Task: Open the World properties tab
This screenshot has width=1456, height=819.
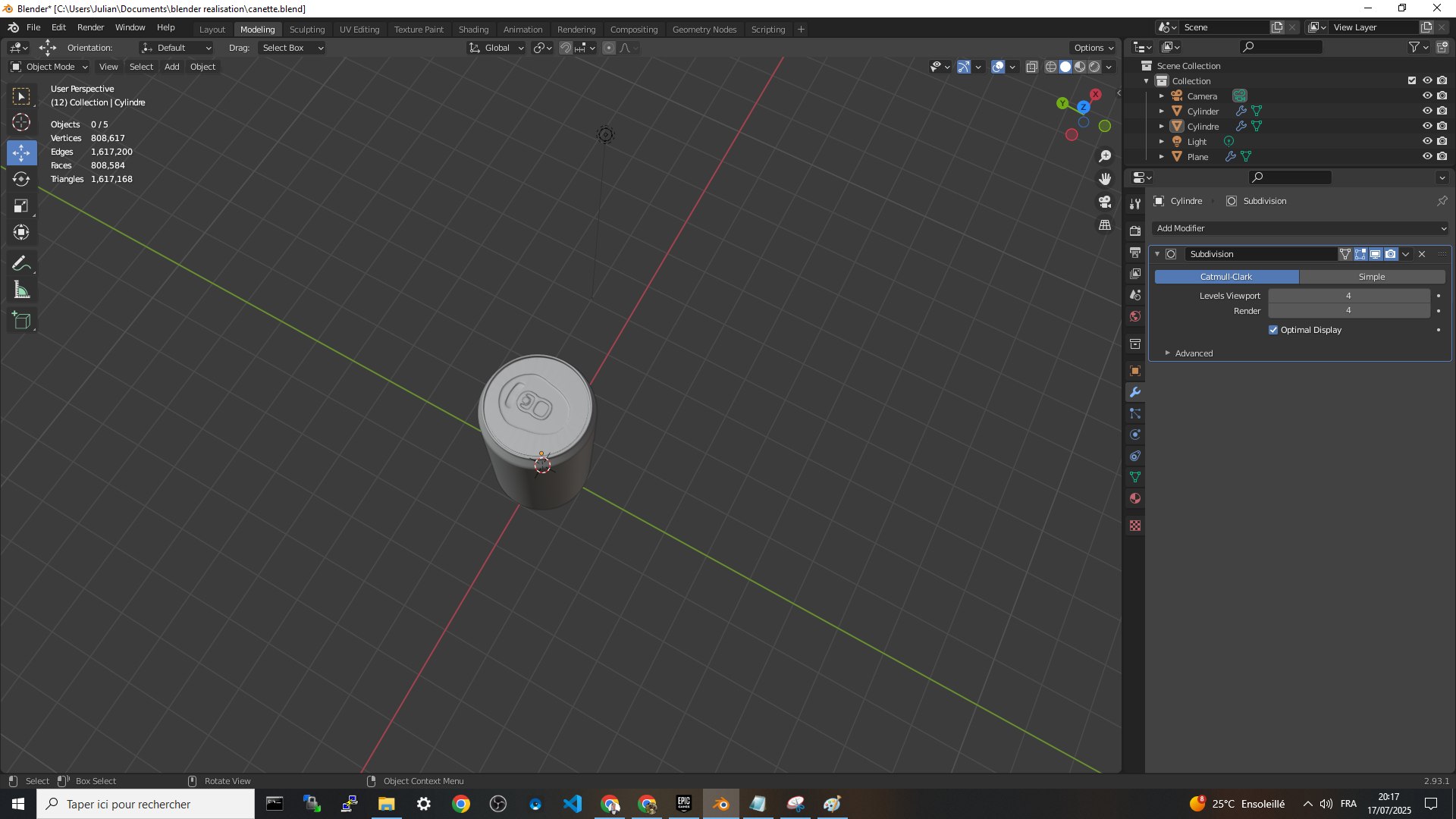Action: point(1135,316)
